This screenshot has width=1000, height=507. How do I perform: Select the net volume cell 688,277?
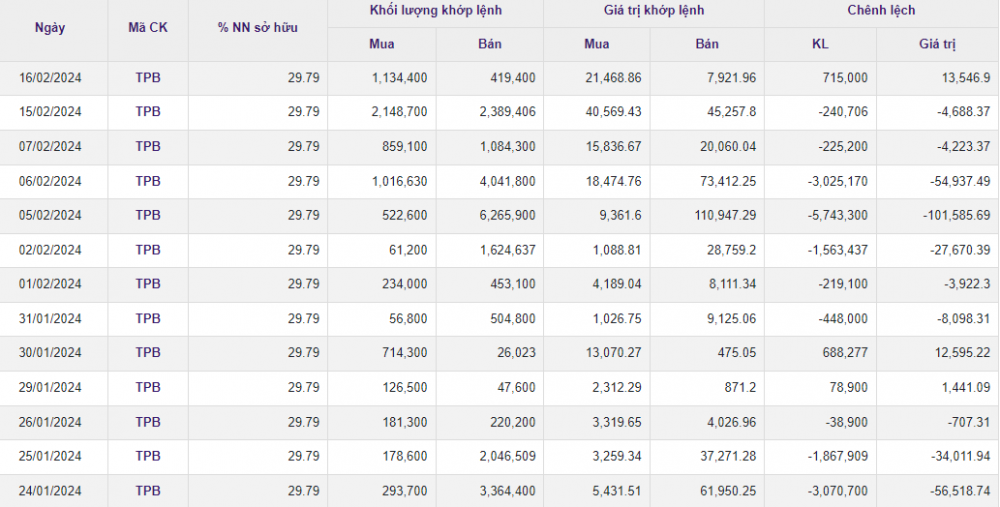click(840, 353)
